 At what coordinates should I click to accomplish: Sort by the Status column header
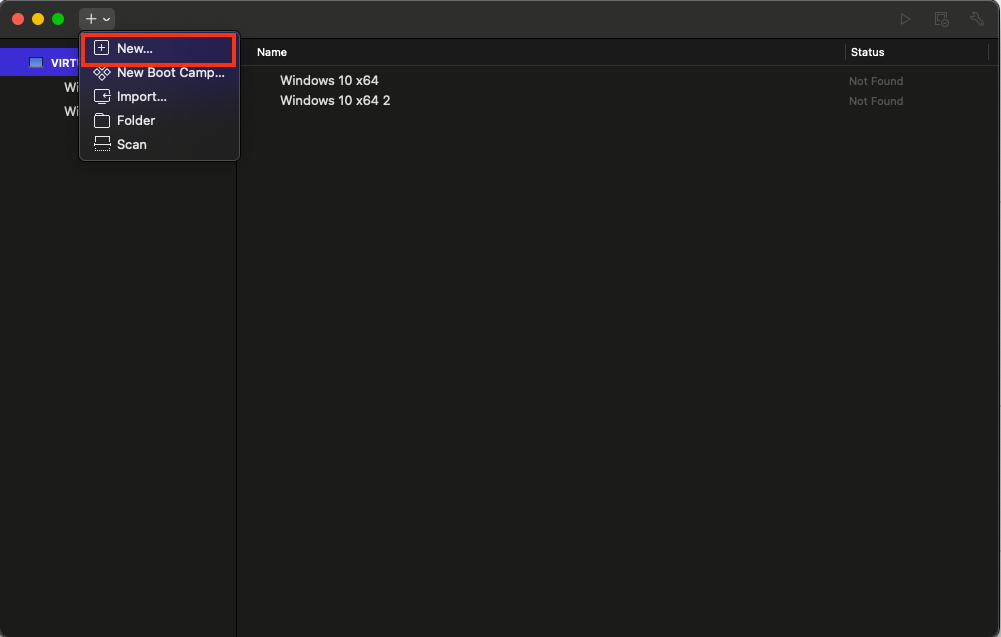[x=867, y=52]
